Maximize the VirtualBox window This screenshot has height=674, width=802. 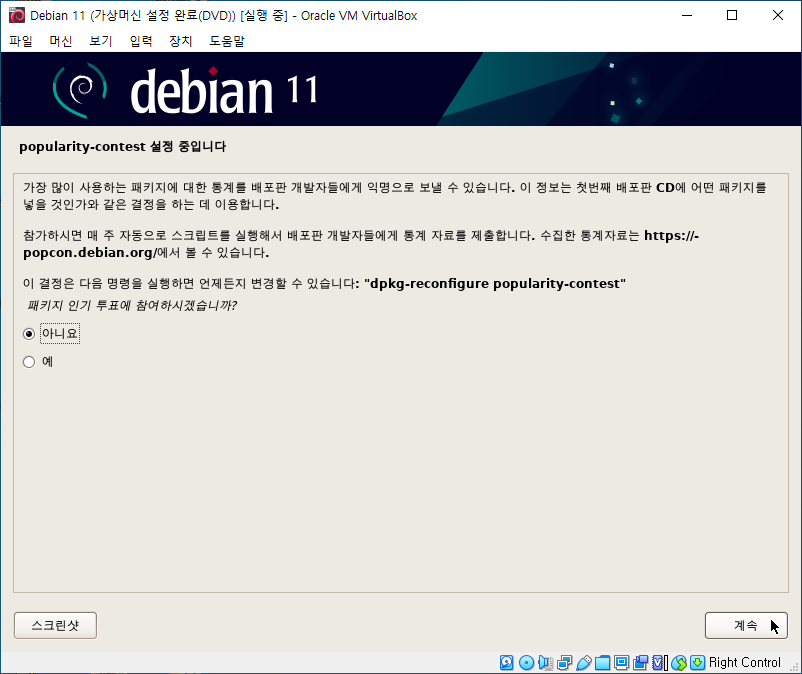pyautogui.click(x=732, y=15)
